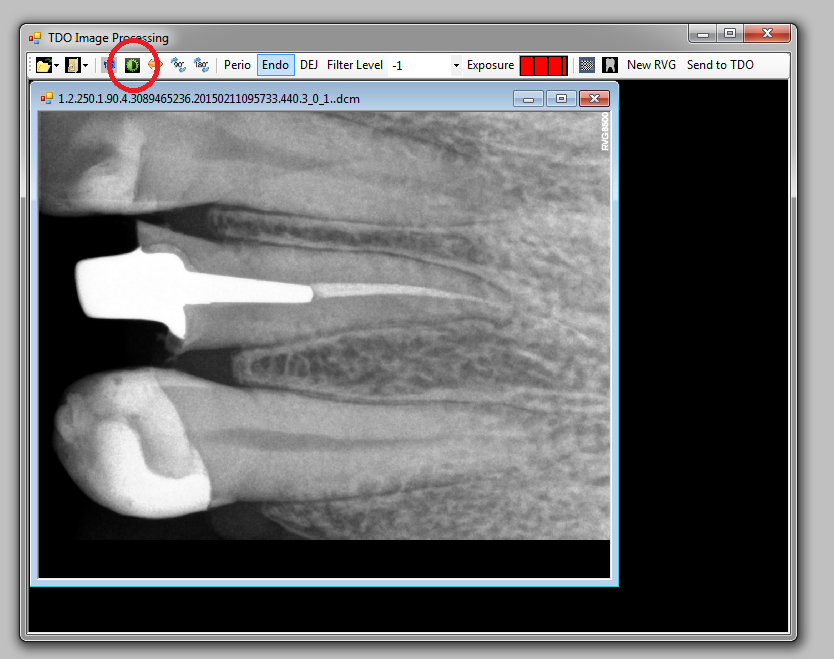The width and height of the screenshot is (834, 659).
Task: Enable the Perio filter mode
Action: tap(237, 65)
